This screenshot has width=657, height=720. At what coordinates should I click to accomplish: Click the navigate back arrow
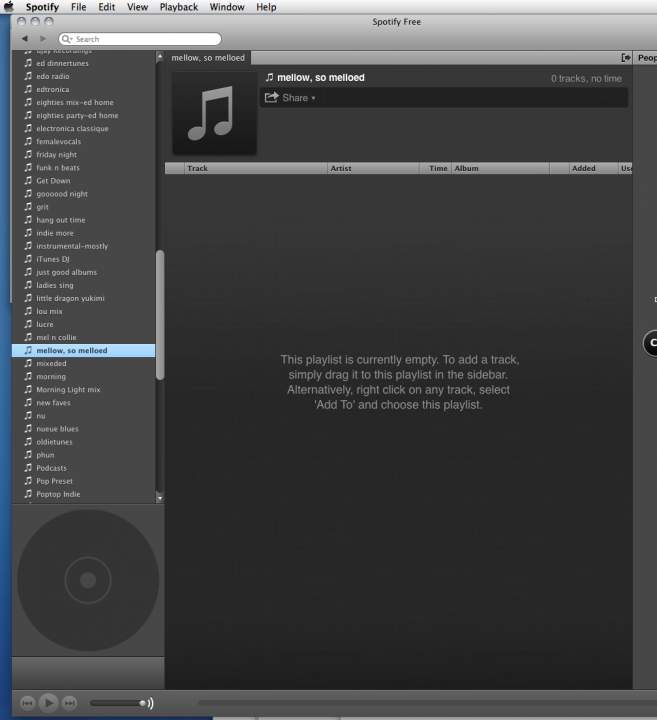point(25,39)
